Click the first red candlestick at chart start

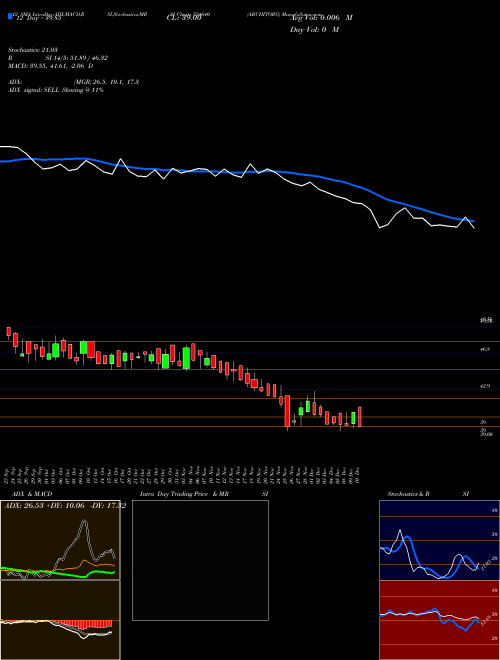8,331
